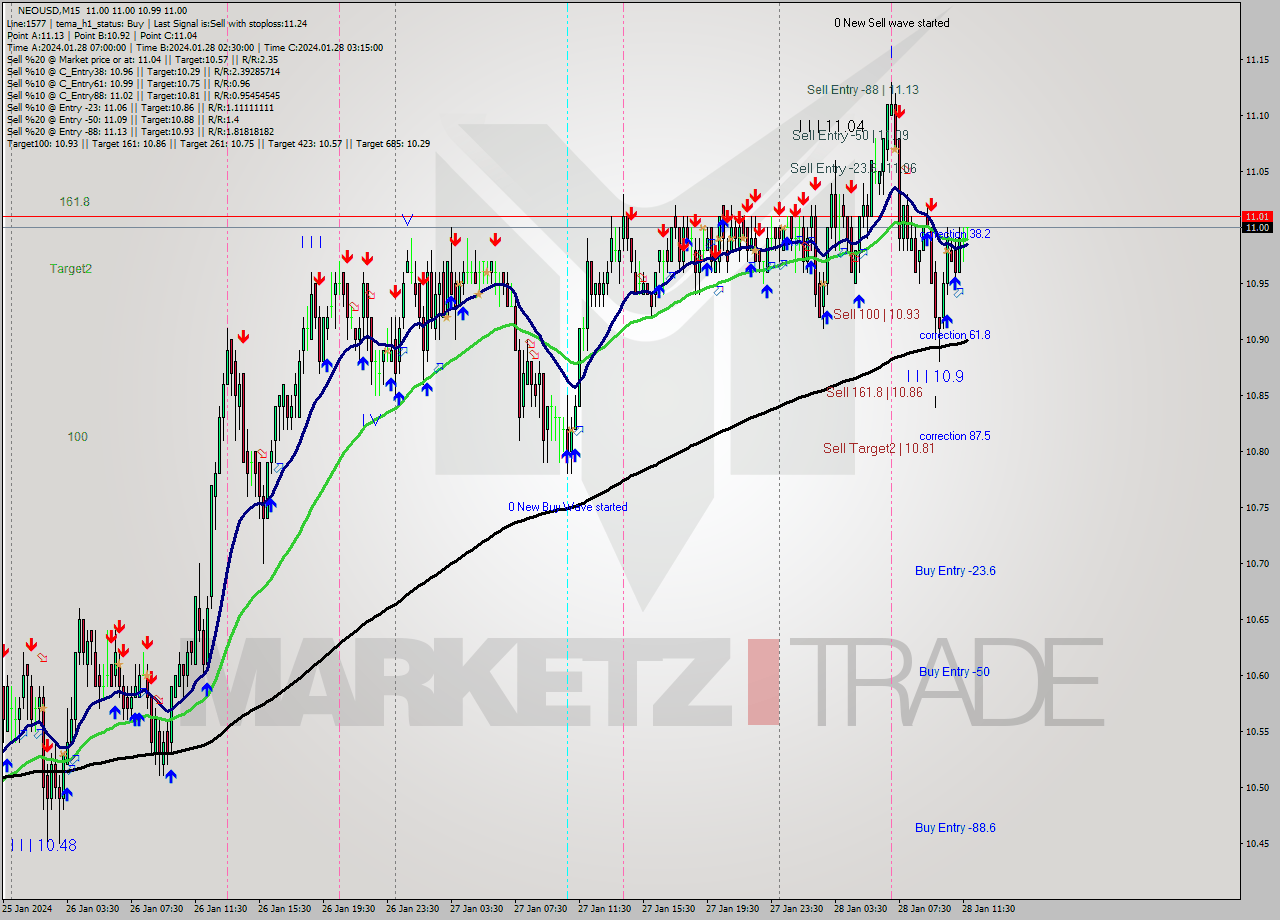Click the '28 Jan 03:30' time axis label
Image resolution: width=1280 pixels, height=920 pixels.
pyautogui.click(x=860, y=909)
